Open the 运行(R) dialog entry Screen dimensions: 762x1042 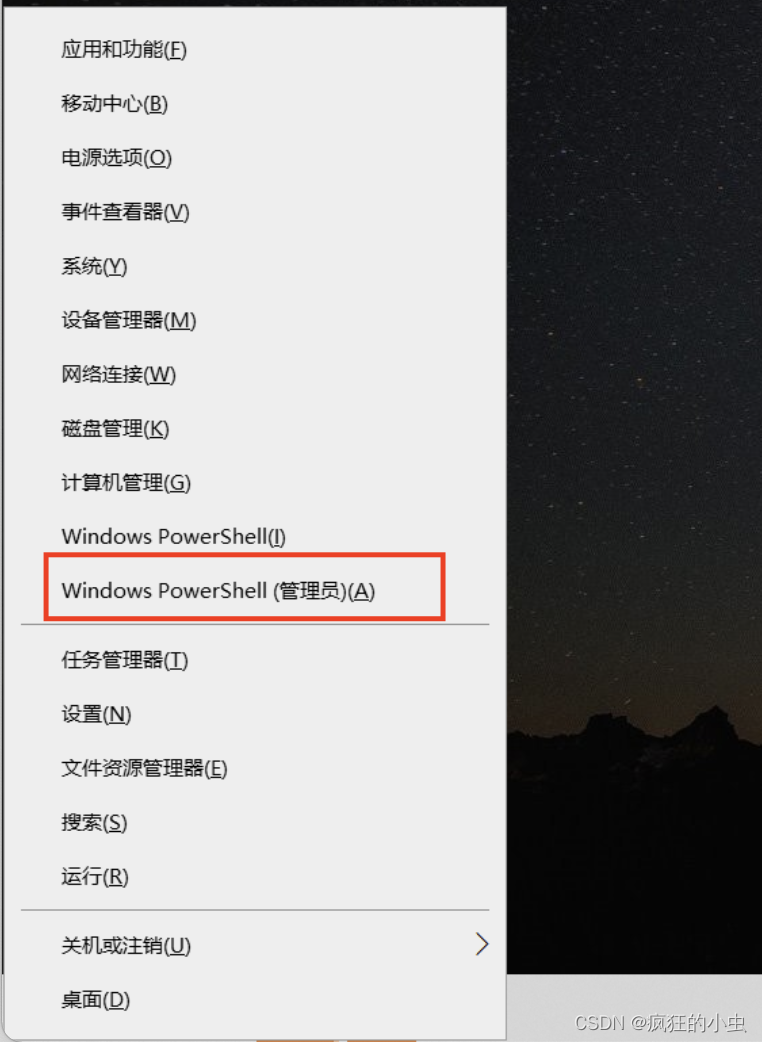tap(255, 877)
